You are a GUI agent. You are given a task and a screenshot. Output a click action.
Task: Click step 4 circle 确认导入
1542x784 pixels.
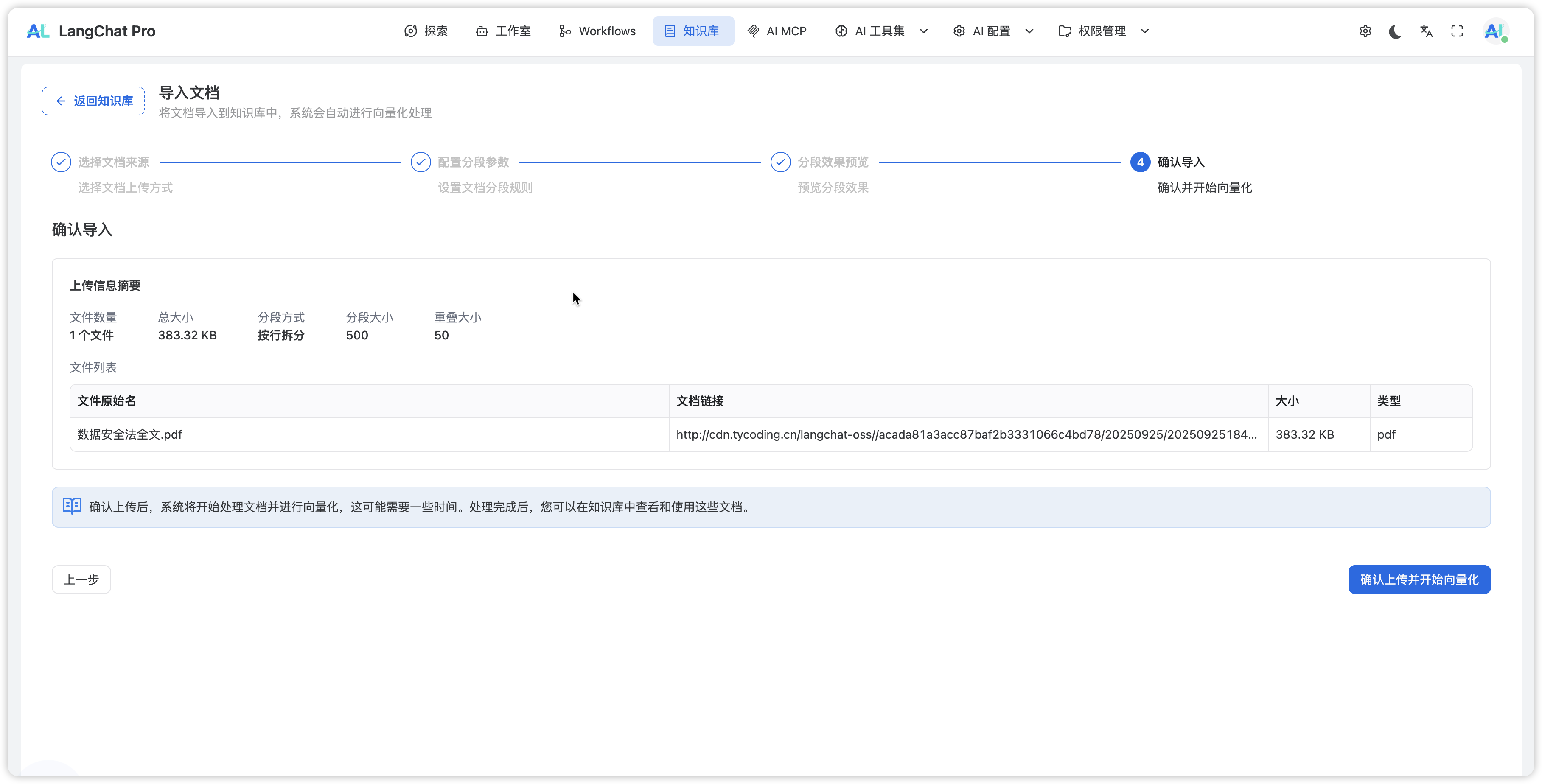1140,162
